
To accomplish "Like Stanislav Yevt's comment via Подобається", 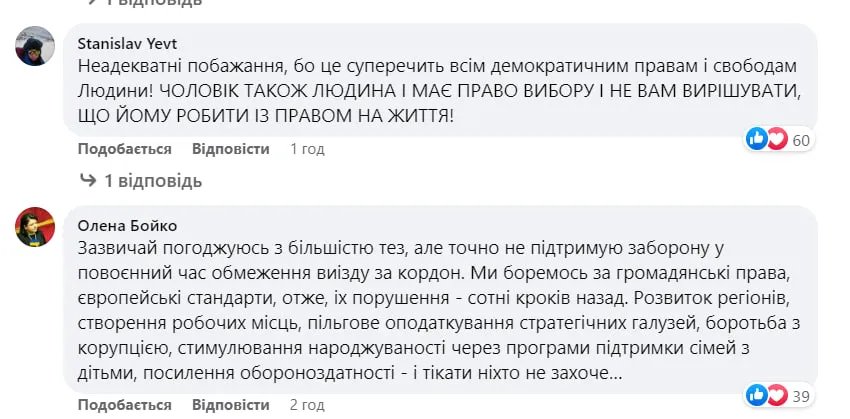I will 124,149.
